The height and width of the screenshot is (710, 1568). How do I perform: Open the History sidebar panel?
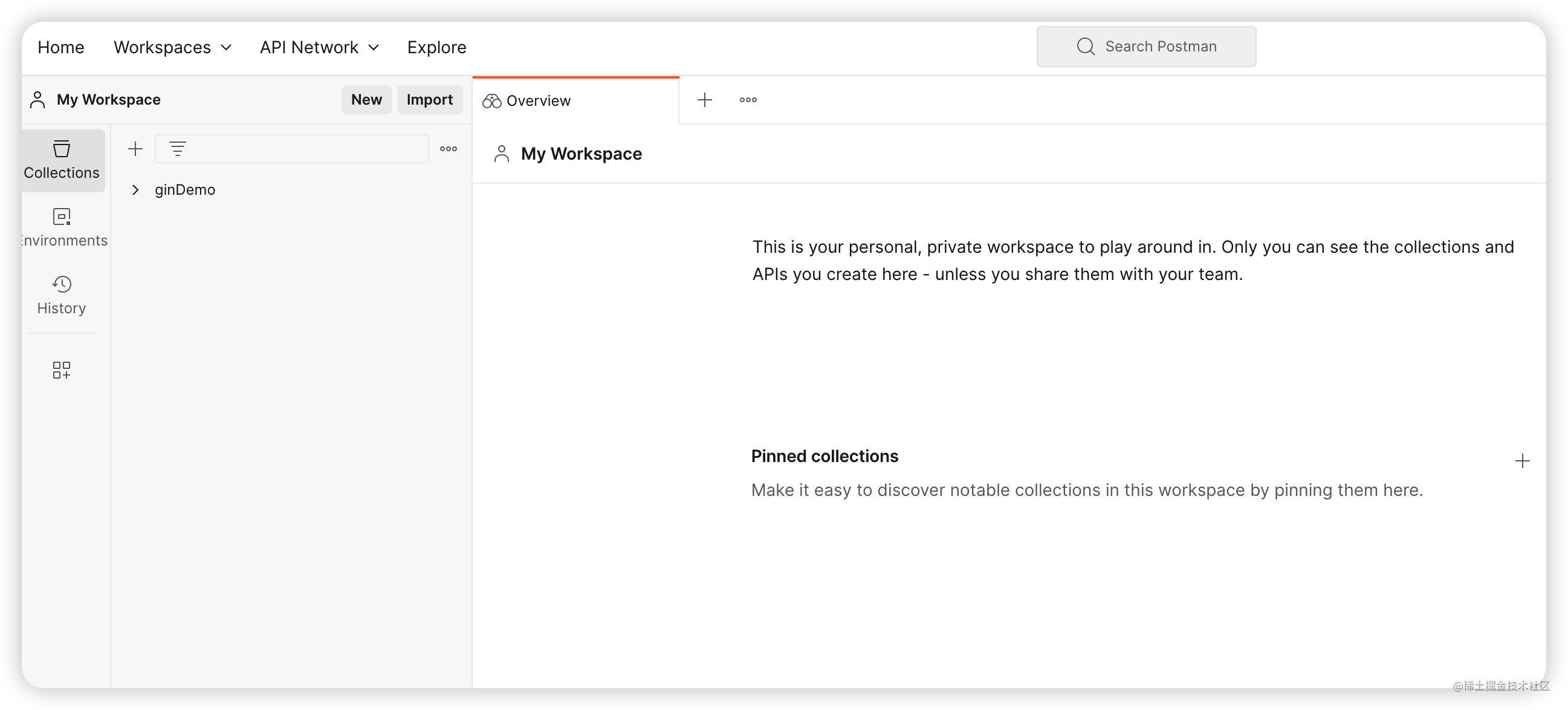tap(62, 295)
